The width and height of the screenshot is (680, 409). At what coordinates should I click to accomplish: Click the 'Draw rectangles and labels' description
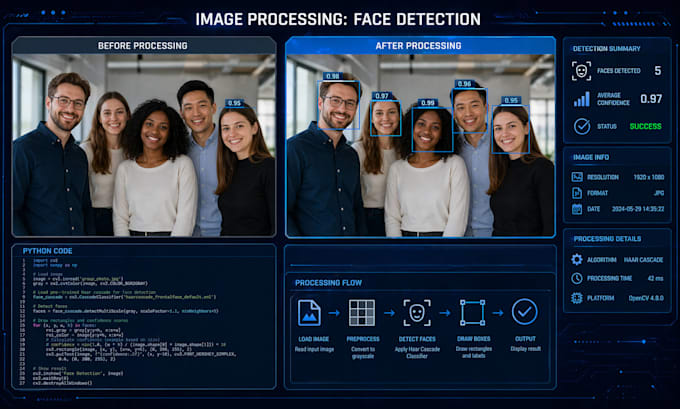pos(474,352)
